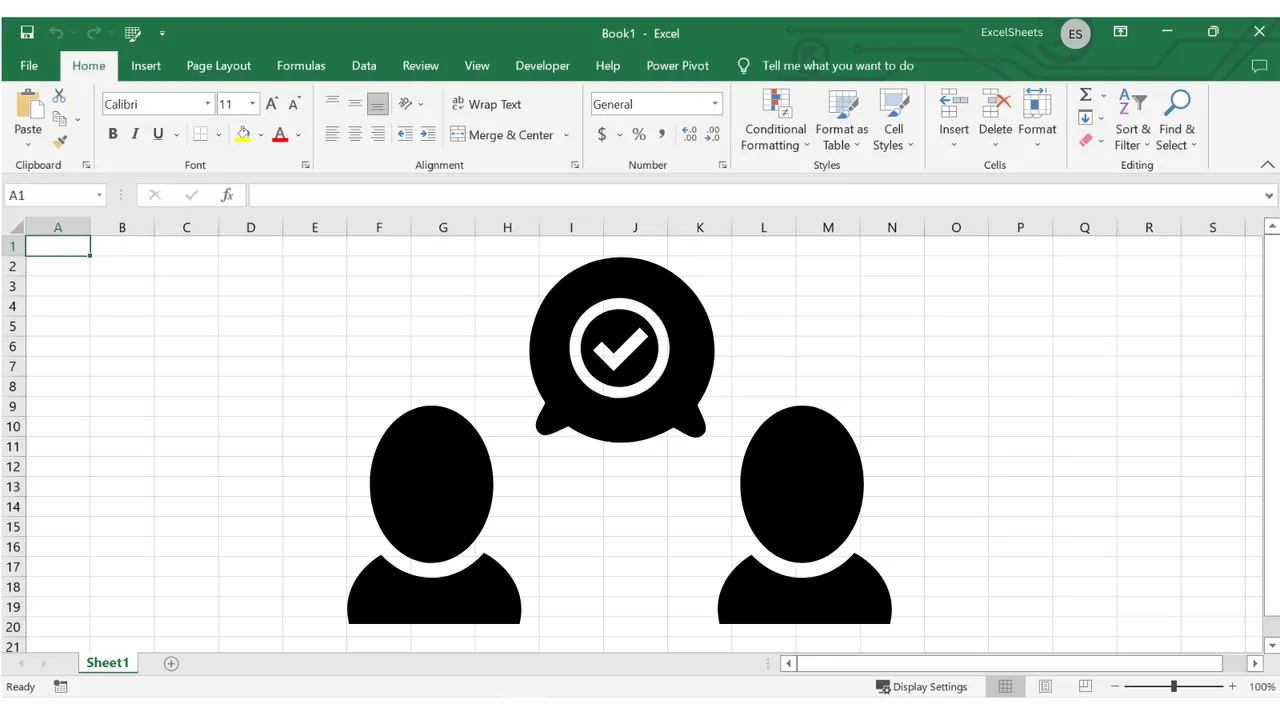This screenshot has width=1280, height=720.
Task: Switch to the Formulas ribbon tab
Action: coord(301,65)
